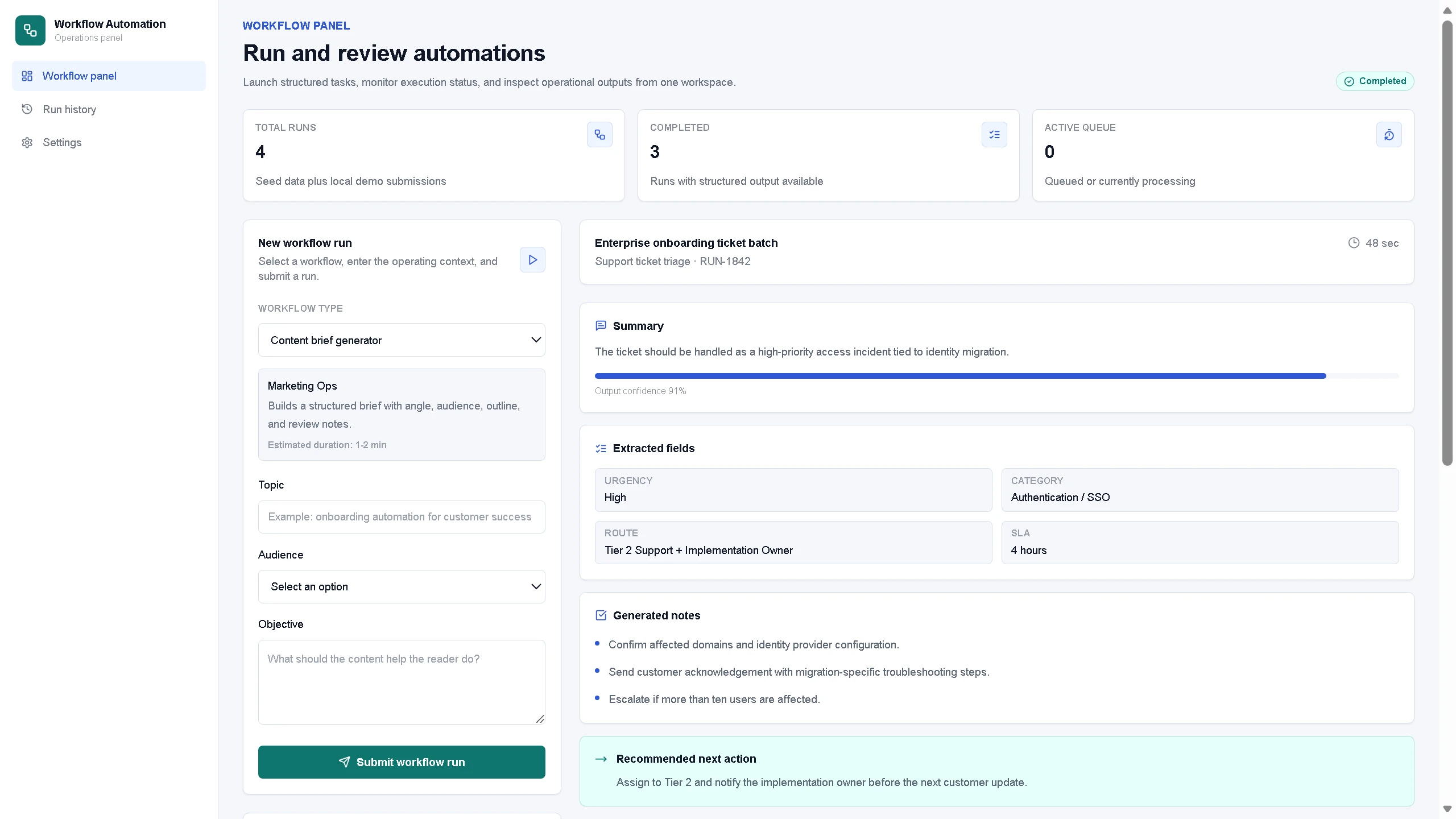Click the Completed card checklist icon
This screenshot has height=819, width=1456.
point(994,135)
